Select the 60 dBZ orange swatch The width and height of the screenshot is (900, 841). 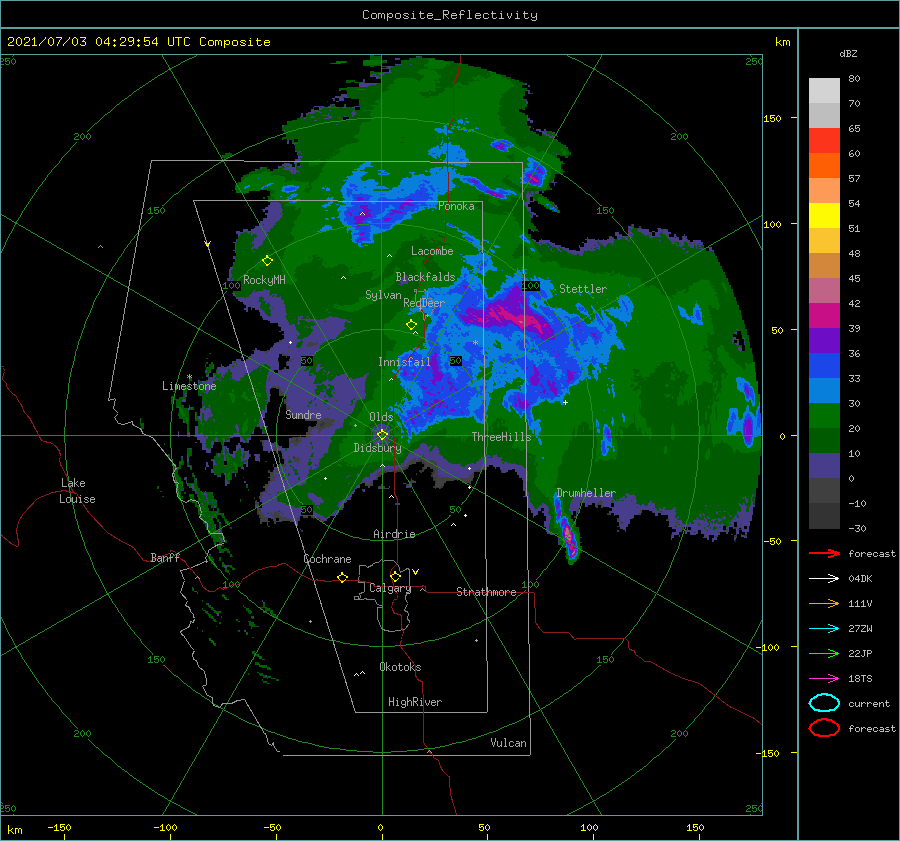[824, 165]
